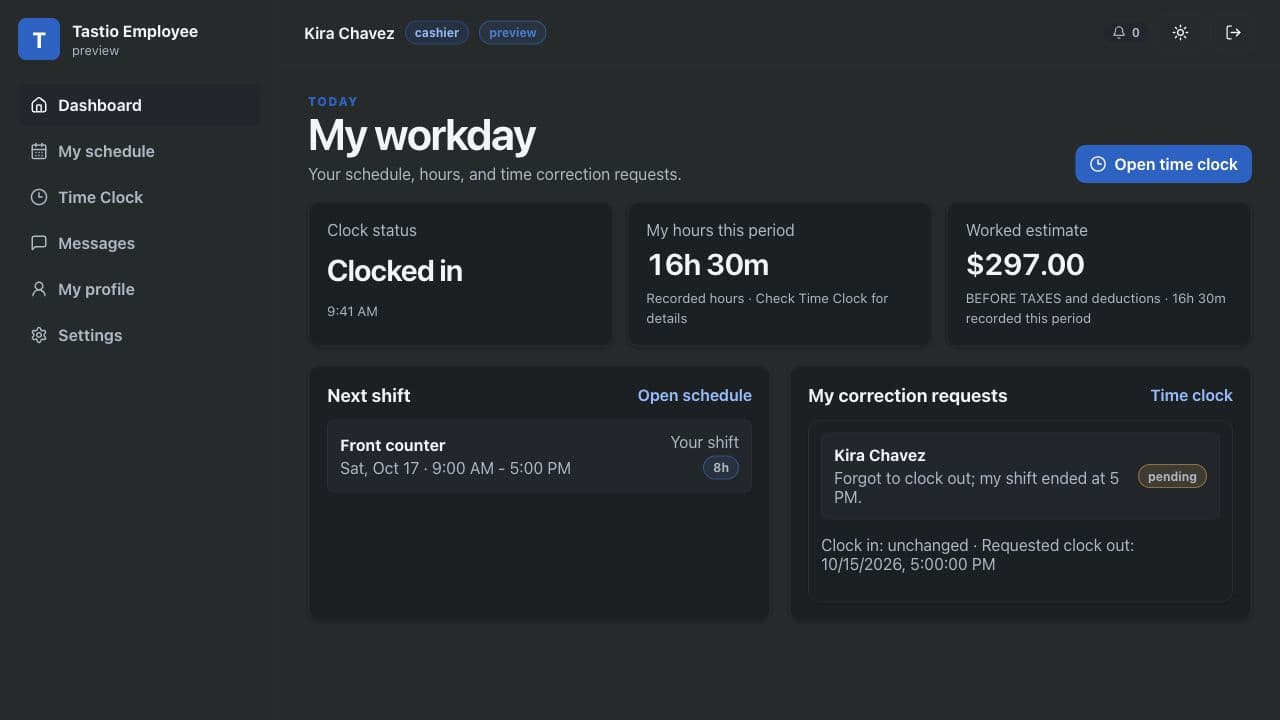Select My profile label in sidebar
The width and height of the screenshot is (1280, 720).
[96, 289]
